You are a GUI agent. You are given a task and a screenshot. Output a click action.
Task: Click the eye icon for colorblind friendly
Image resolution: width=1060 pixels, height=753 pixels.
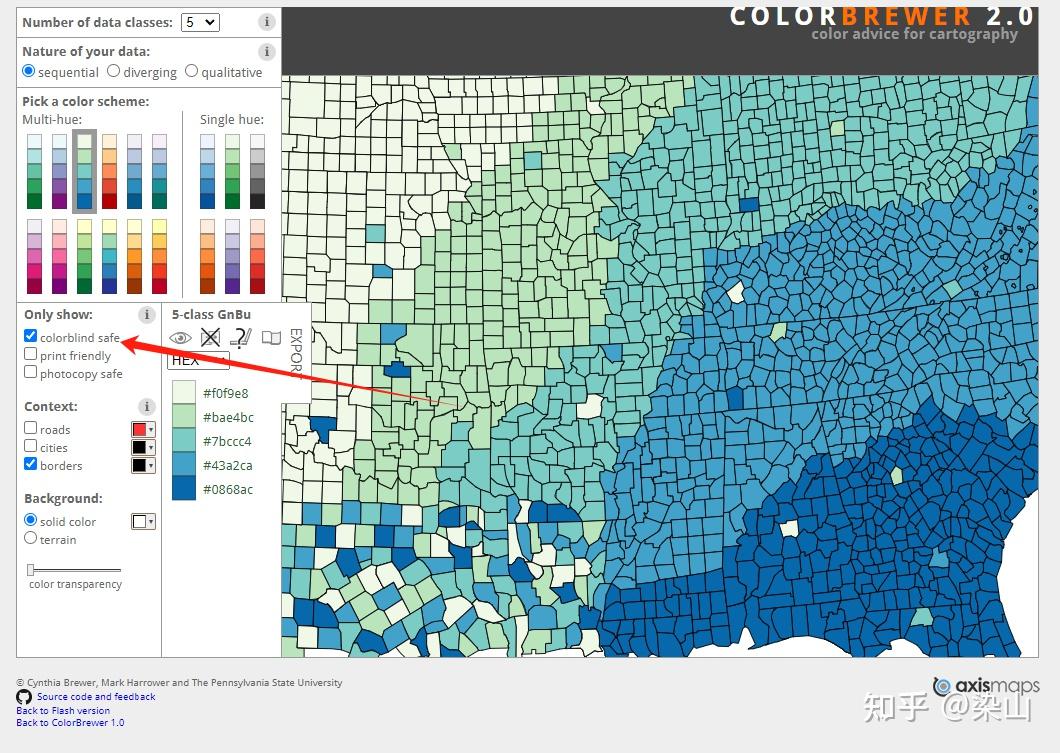click(180, 337)
